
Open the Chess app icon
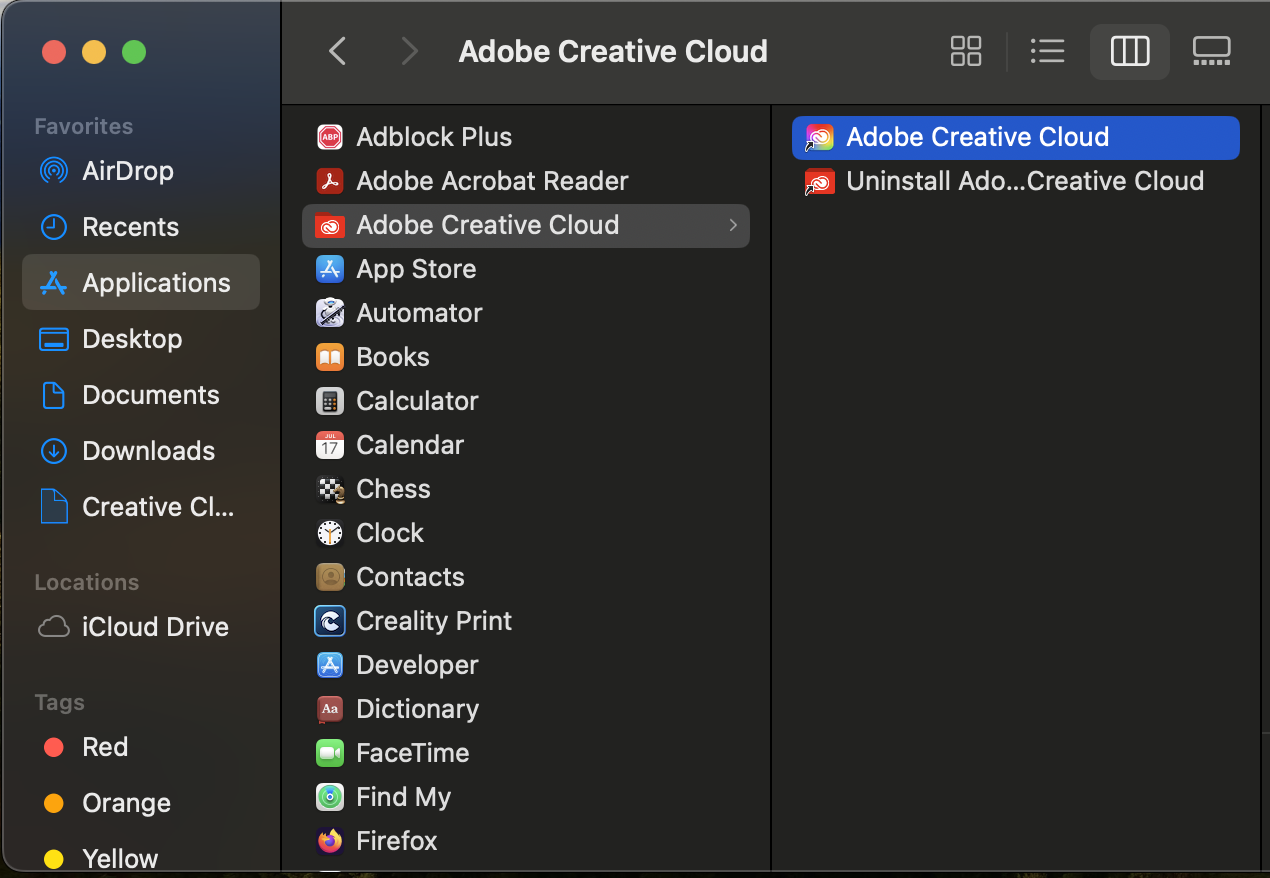(329, 489)
